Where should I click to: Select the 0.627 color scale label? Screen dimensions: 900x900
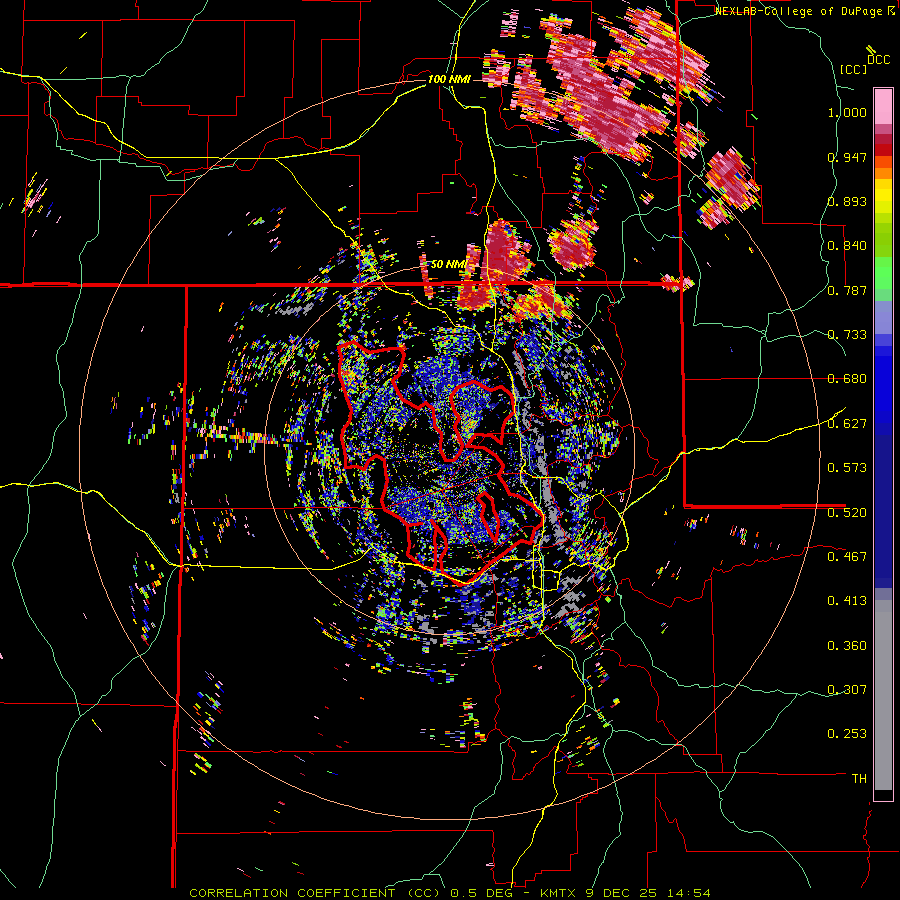847,424
